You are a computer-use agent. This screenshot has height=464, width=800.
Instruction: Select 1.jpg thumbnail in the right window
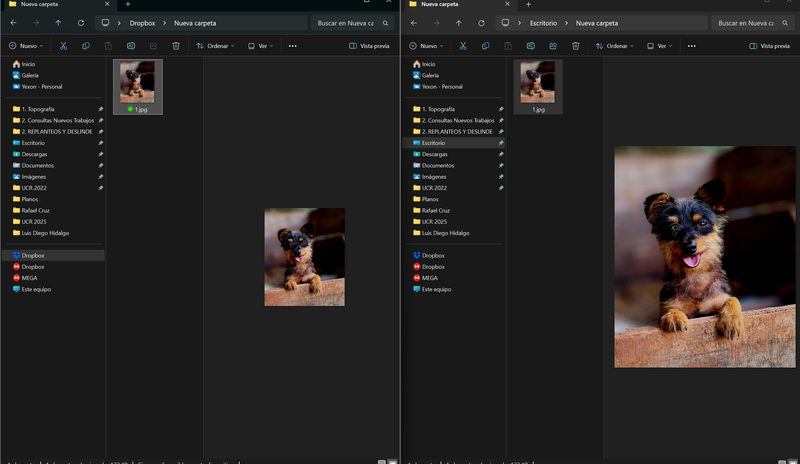tap(538, 84)
